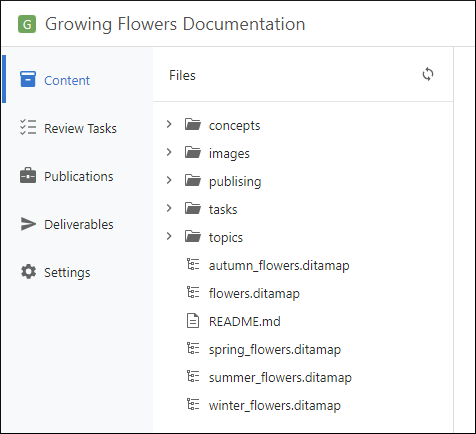Click the green G project logo
The height and width of the screenshot is (434, 476).
[27, 24]
